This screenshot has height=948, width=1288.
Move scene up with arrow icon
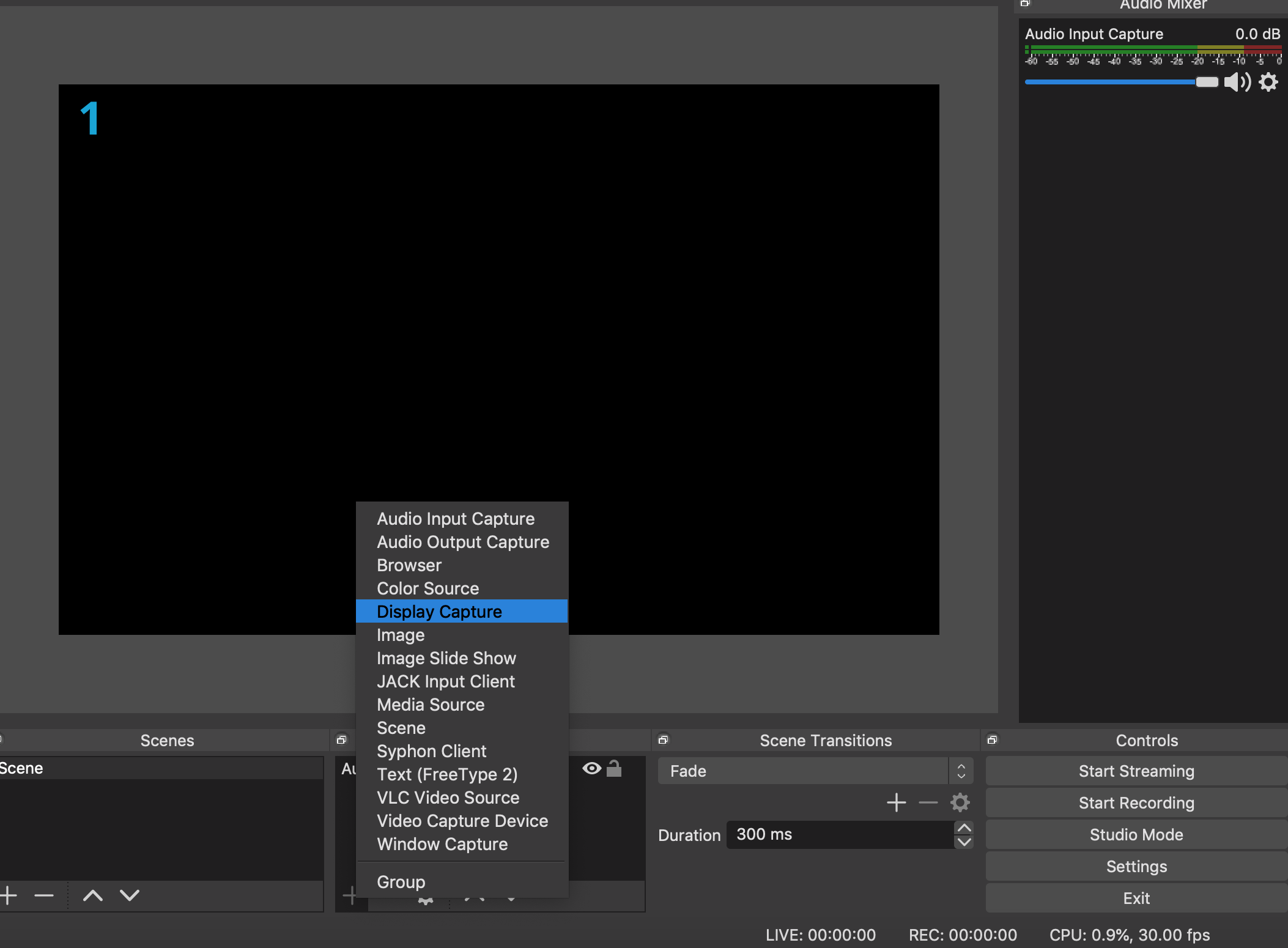92,895
